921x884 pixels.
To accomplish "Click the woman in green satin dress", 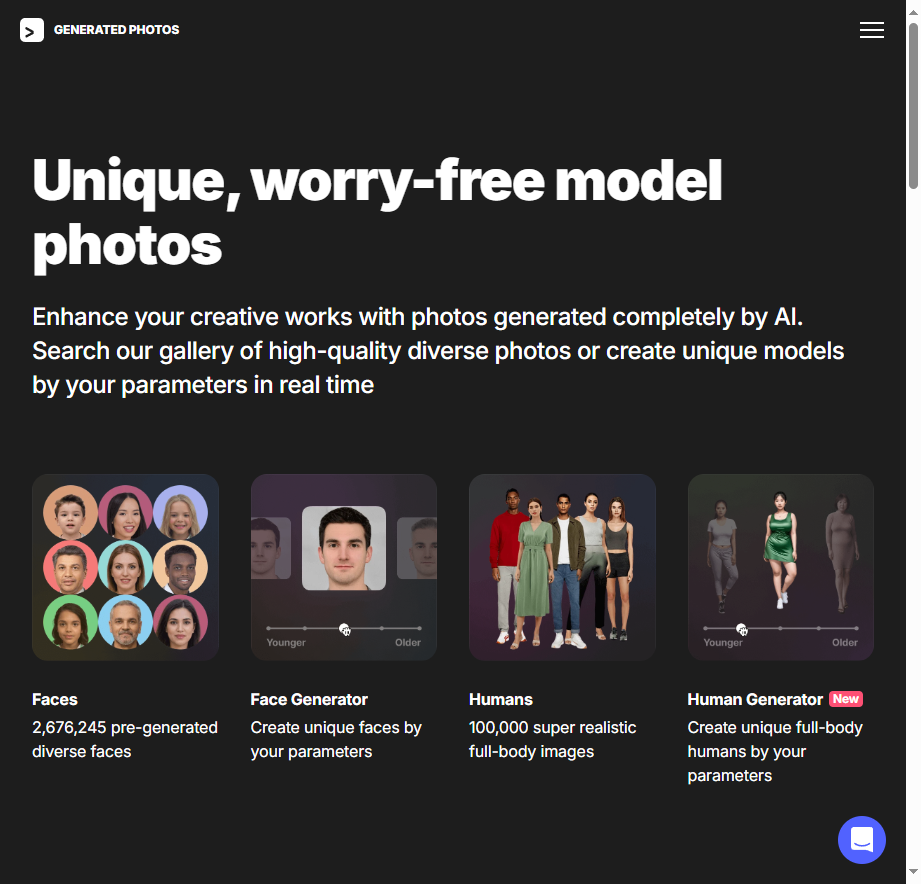I will (x=780, y=549).
